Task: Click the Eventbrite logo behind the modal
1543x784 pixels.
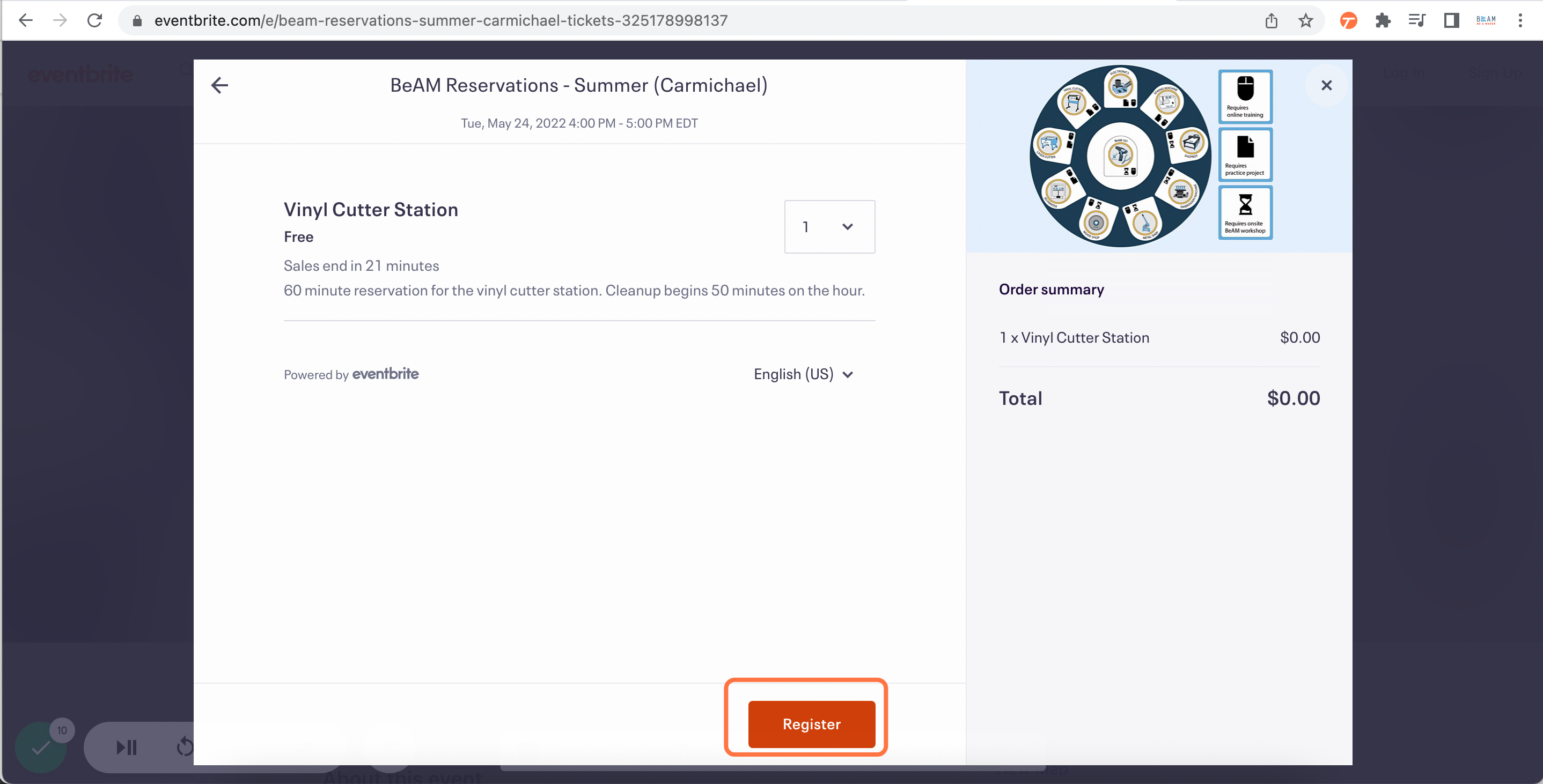Action: 81,73
